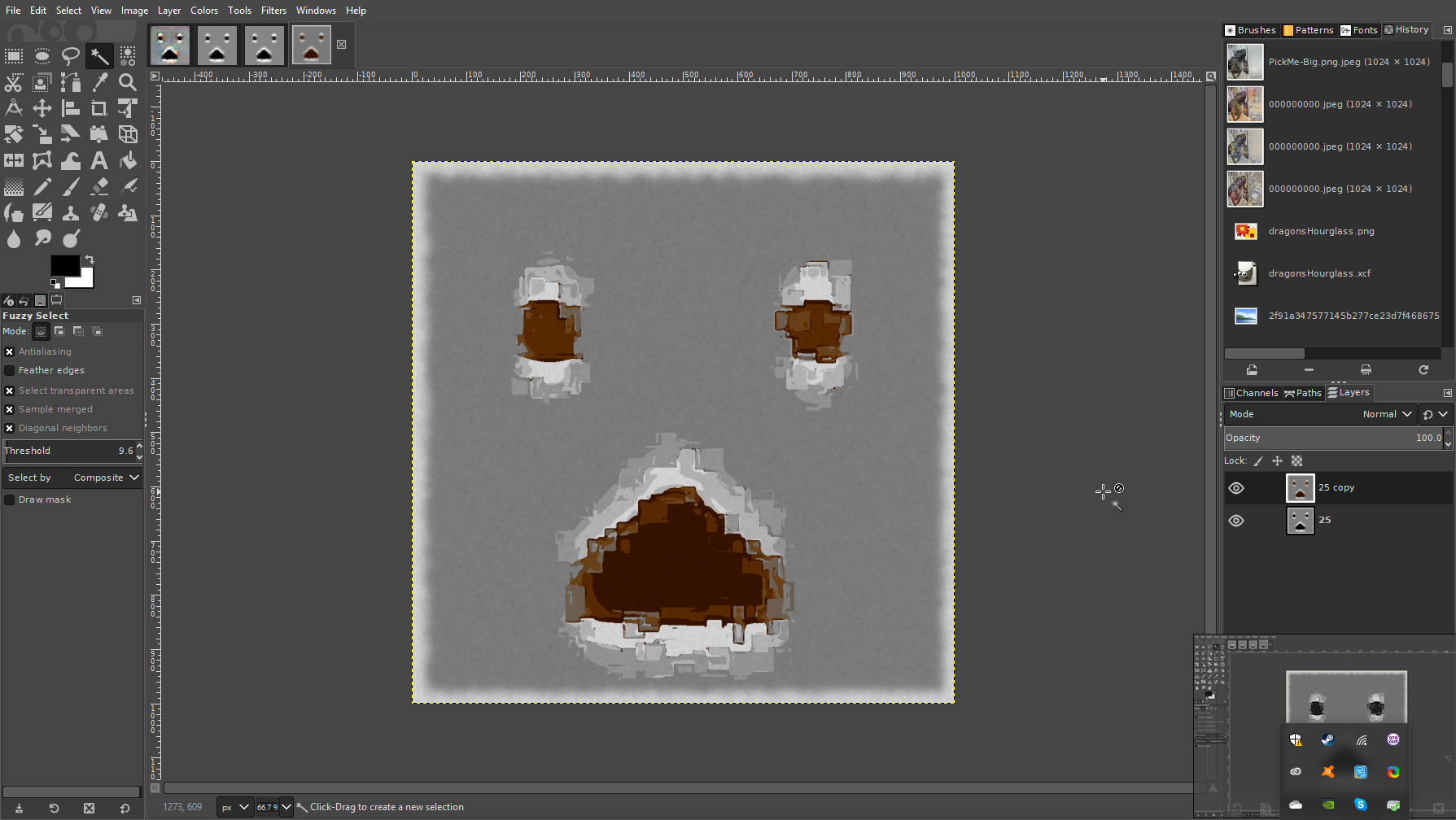Image resolution: width=1456 pixels, height=820 pixels.
Task: Open the zoom percentage dropdown arrow
Action: (x=286, y=807)
